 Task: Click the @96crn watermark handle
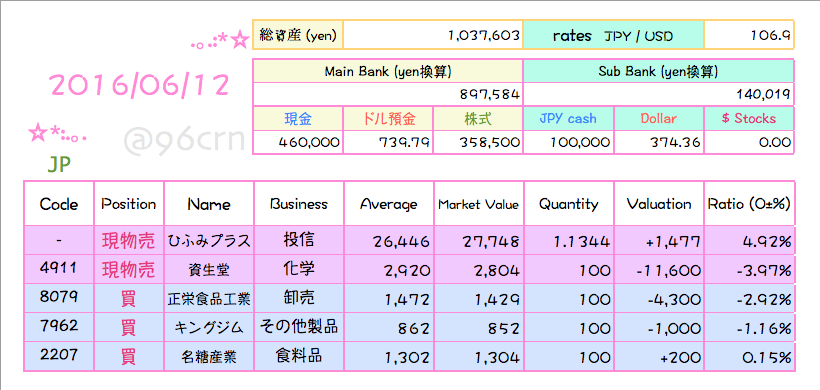click(x=185, y=139)
